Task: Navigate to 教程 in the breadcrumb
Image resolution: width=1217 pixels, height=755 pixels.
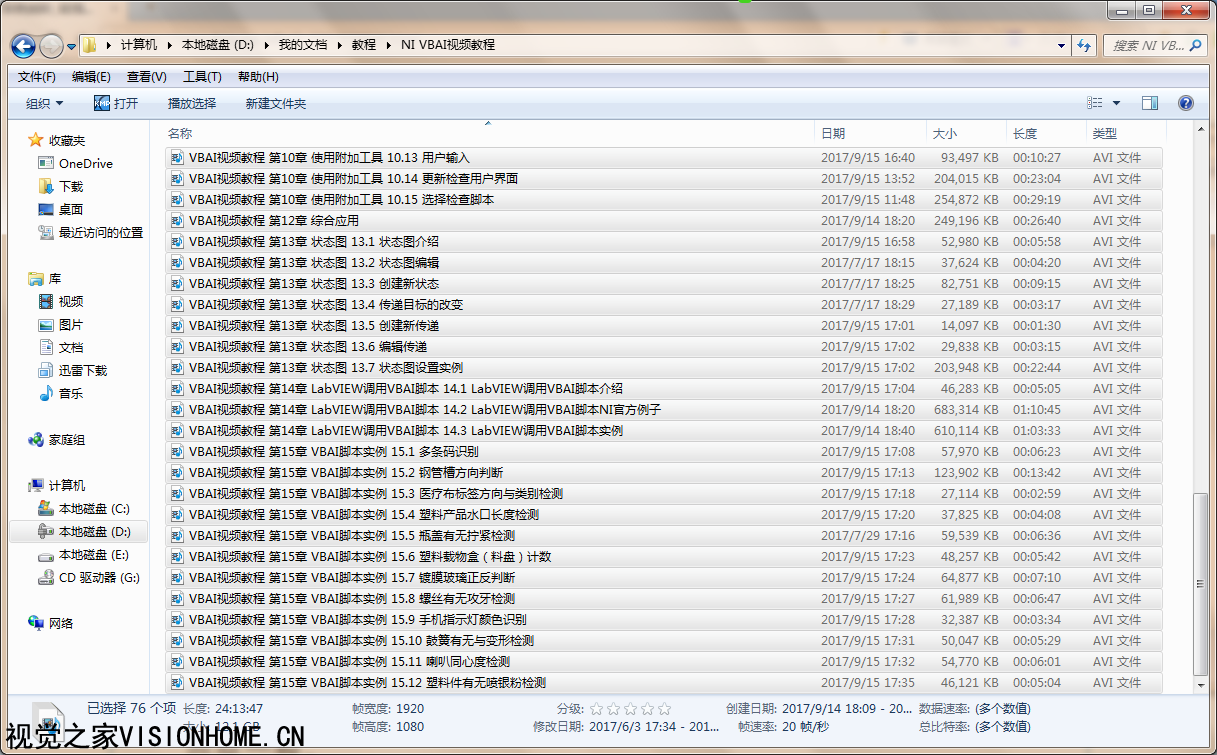Action: tap(364, 45)
